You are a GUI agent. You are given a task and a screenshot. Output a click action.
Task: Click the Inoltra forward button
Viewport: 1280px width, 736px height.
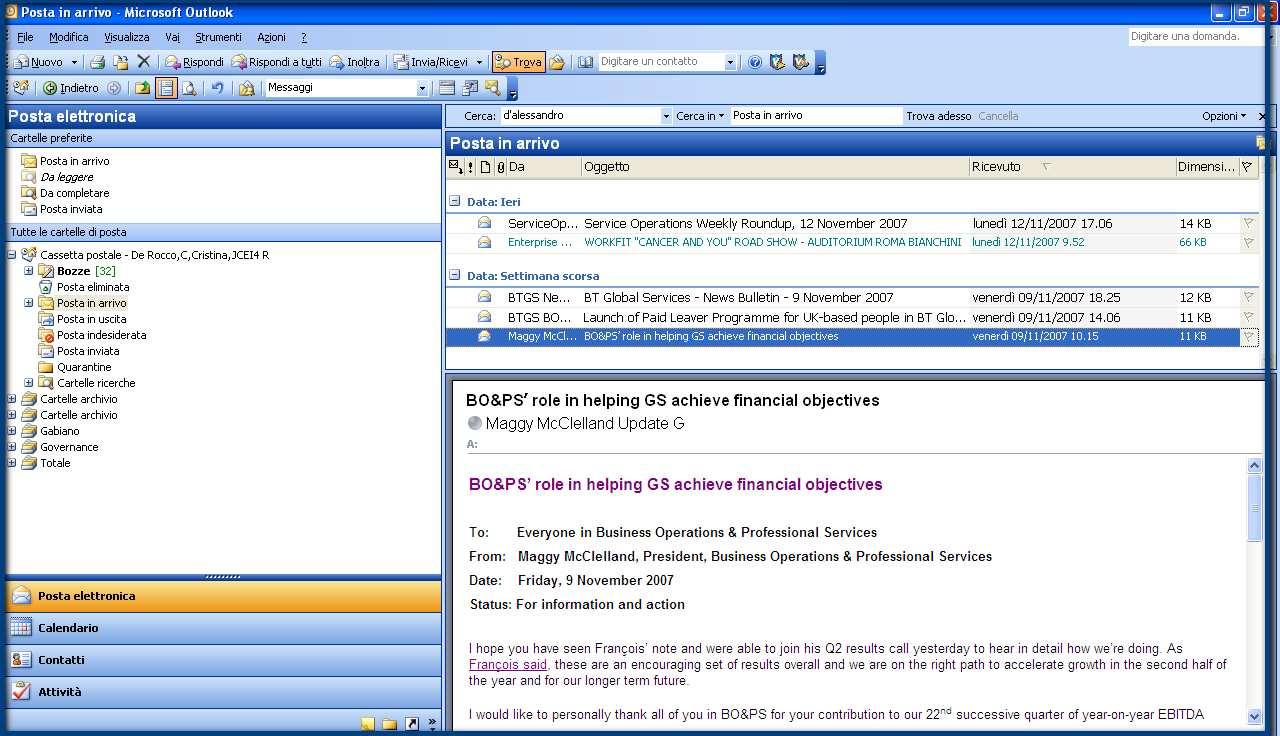[354, 62]
